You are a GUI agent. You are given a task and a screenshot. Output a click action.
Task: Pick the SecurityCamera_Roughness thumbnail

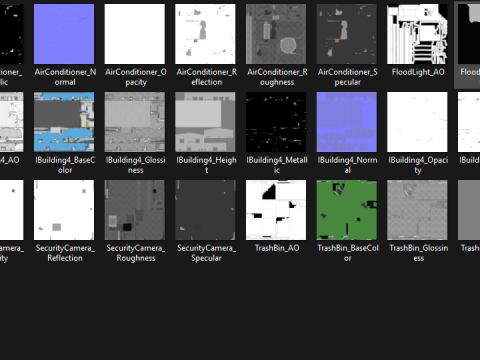click(135, 210)
